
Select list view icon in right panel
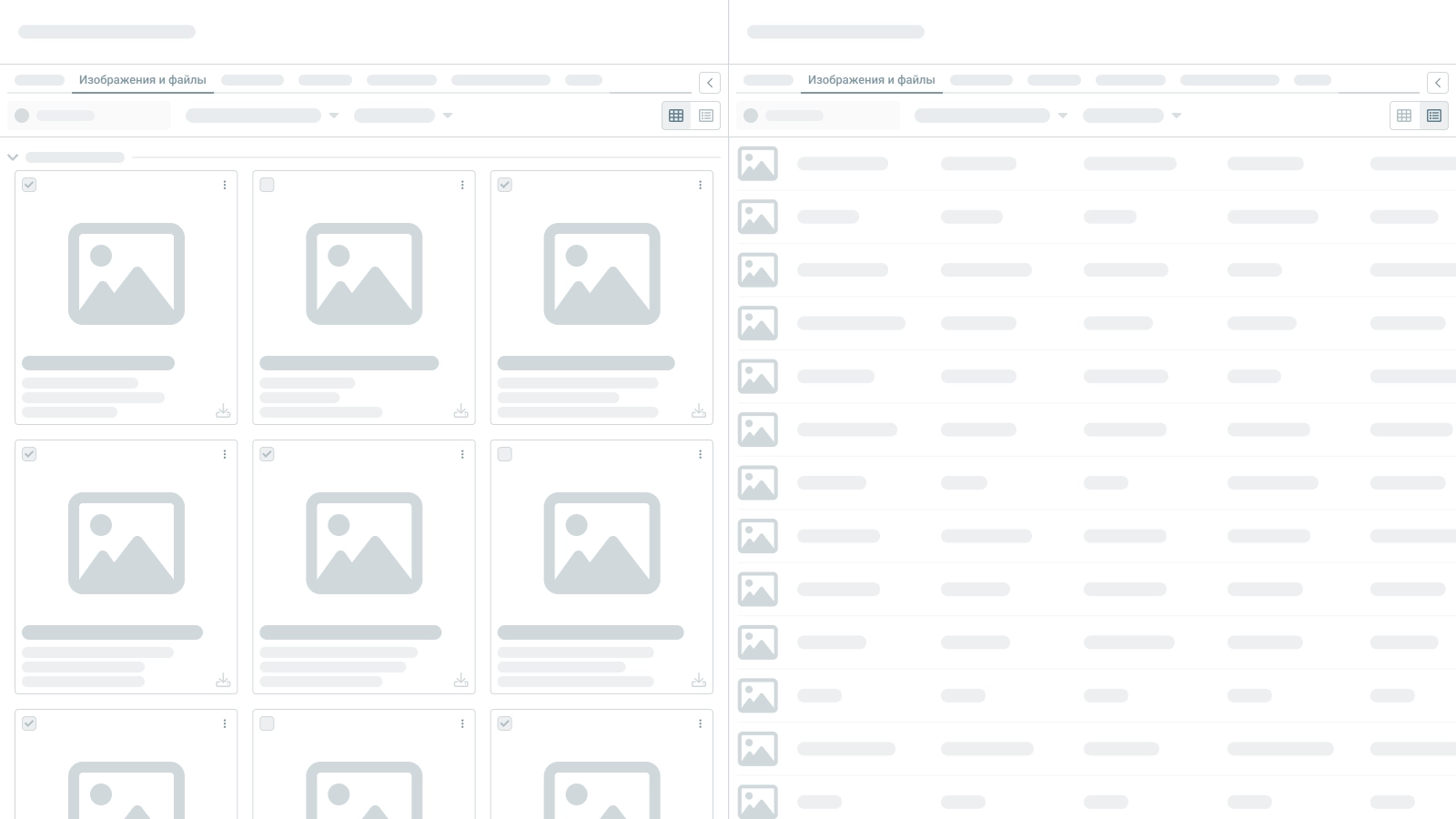(x=1434, y=116)
